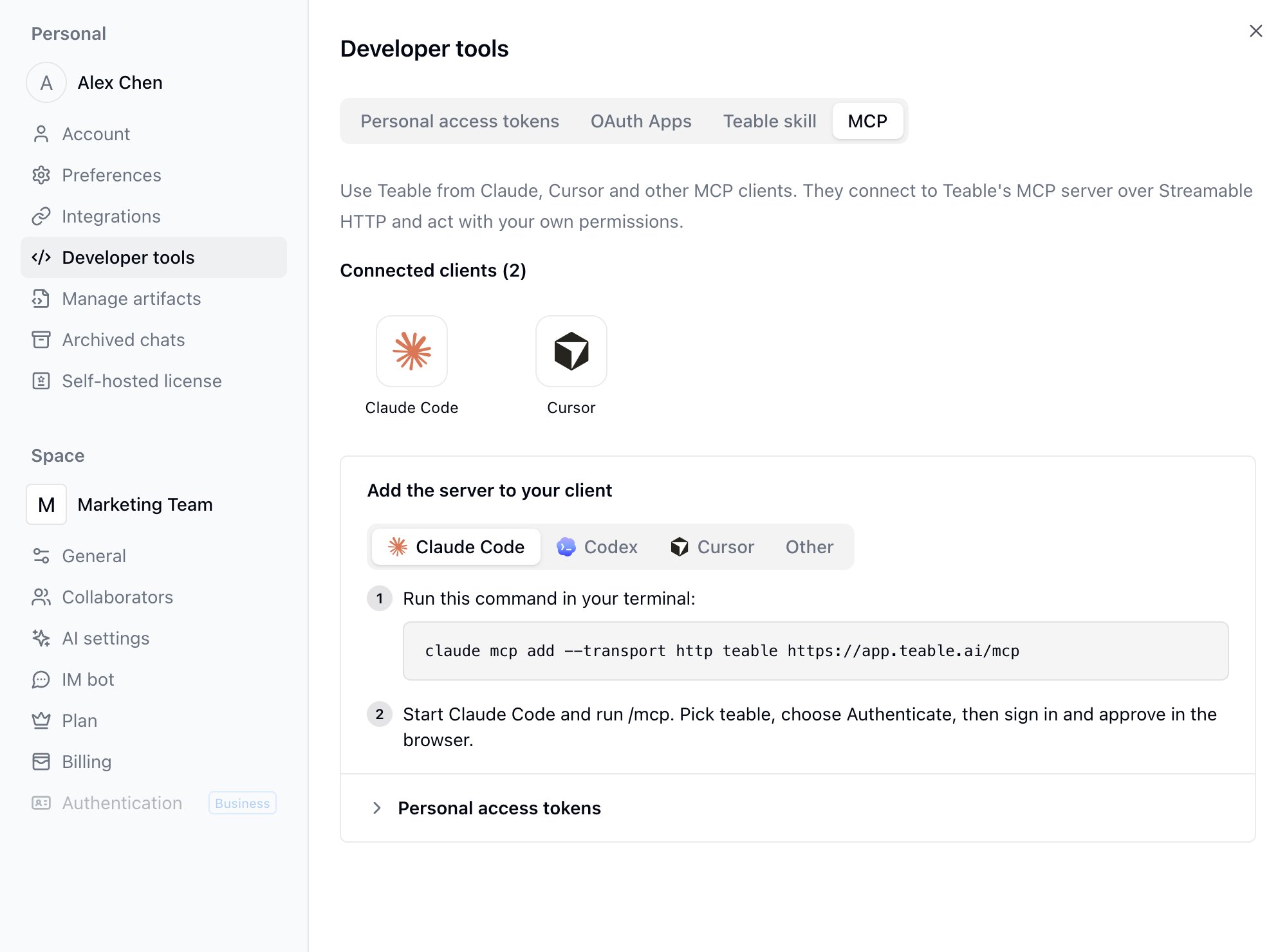This screenshot has width=1287, height=952.
Task: View Archived chats
Action: 154,340
